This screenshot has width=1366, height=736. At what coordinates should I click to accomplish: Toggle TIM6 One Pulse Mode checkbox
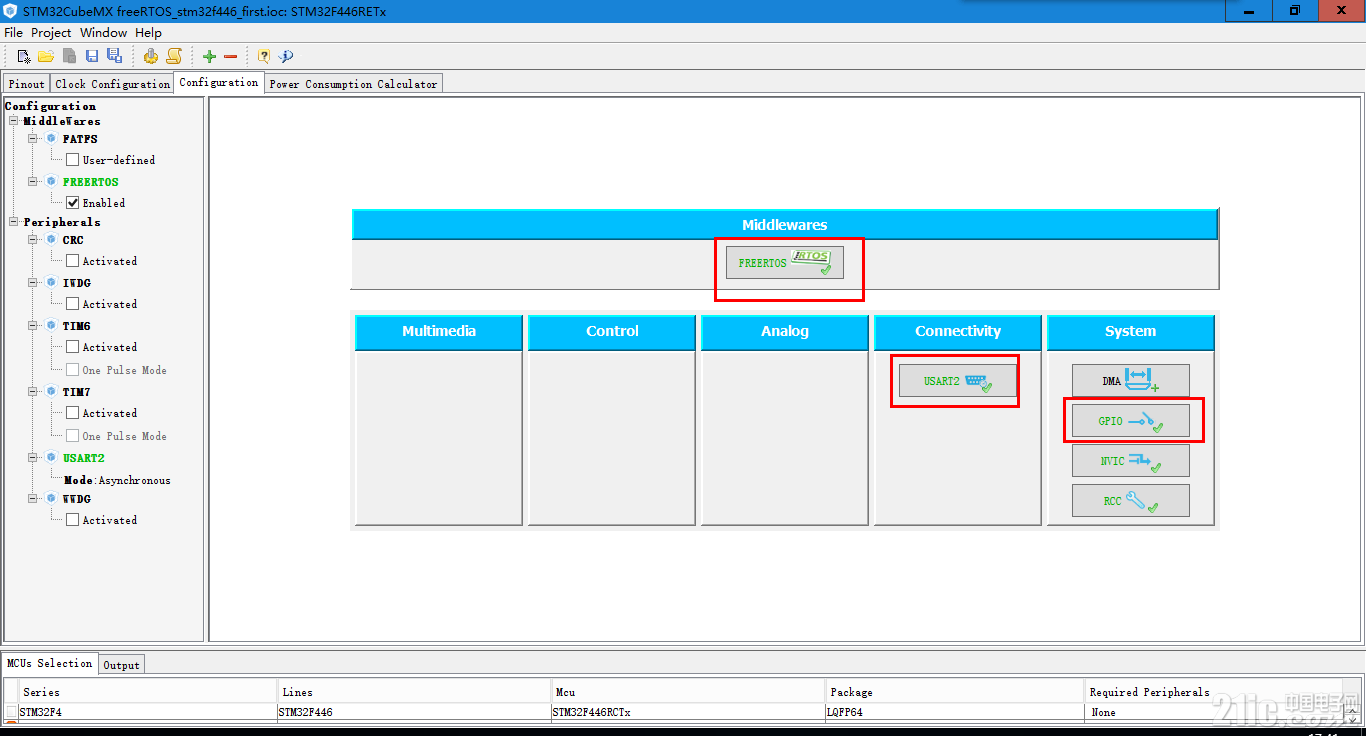click(x=73, y=370)
